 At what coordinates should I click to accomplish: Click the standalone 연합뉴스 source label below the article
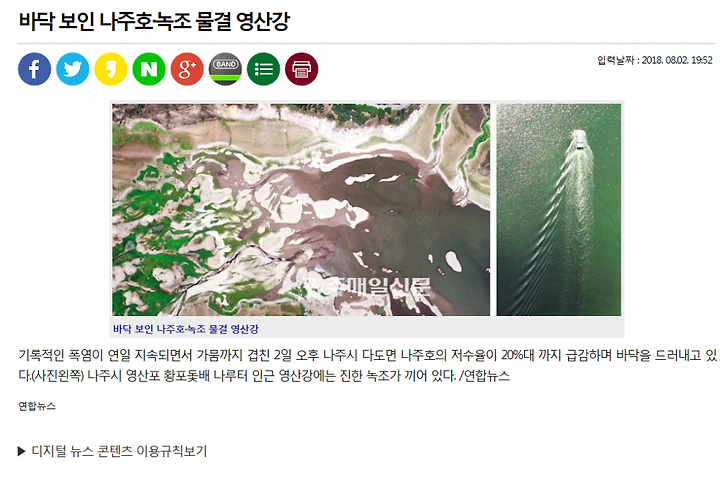point(37,406)
